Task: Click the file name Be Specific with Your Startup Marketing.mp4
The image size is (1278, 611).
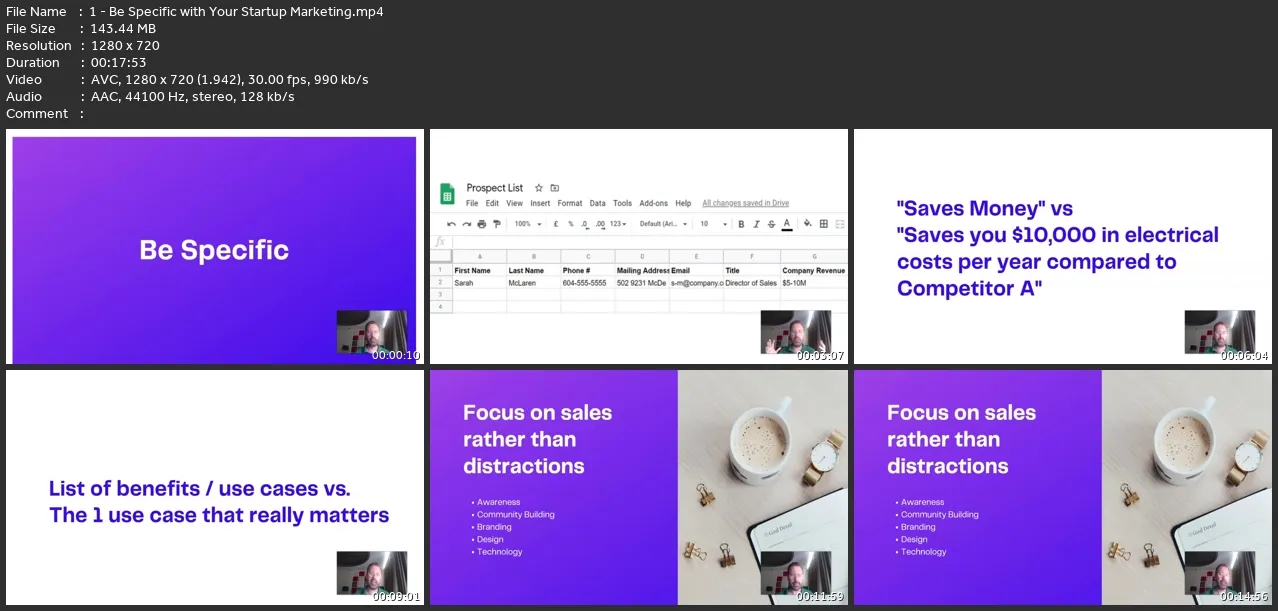Action: click(236, 11)
